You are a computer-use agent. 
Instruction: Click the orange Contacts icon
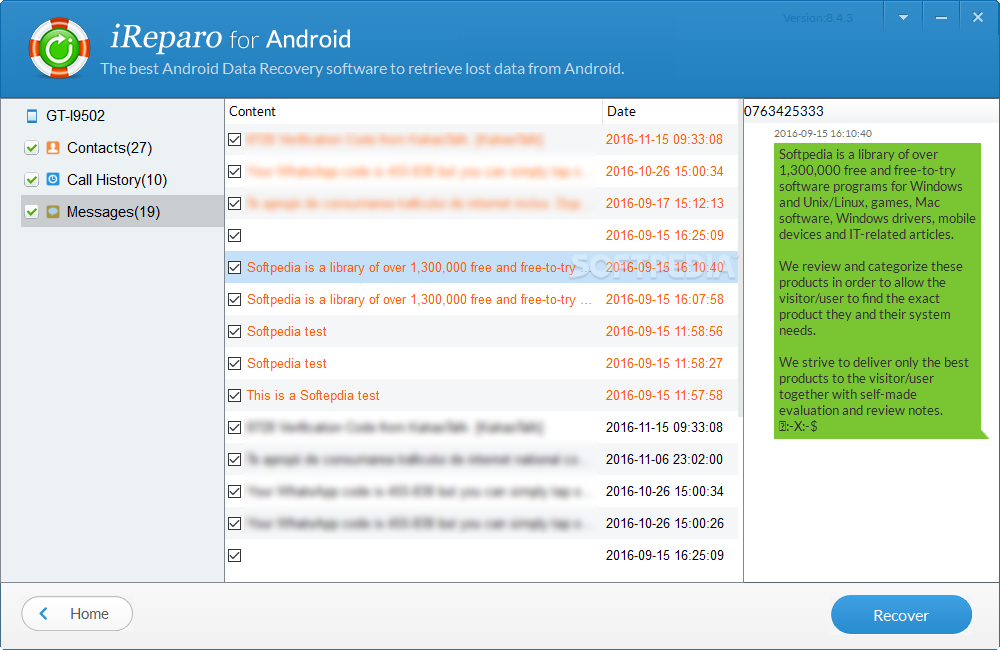(x=54, y=147)
